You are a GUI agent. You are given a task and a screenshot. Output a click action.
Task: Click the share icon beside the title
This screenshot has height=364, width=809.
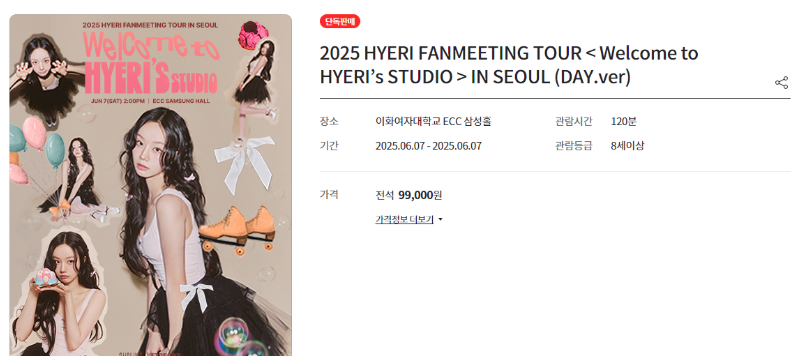click(x=781, y=82)
